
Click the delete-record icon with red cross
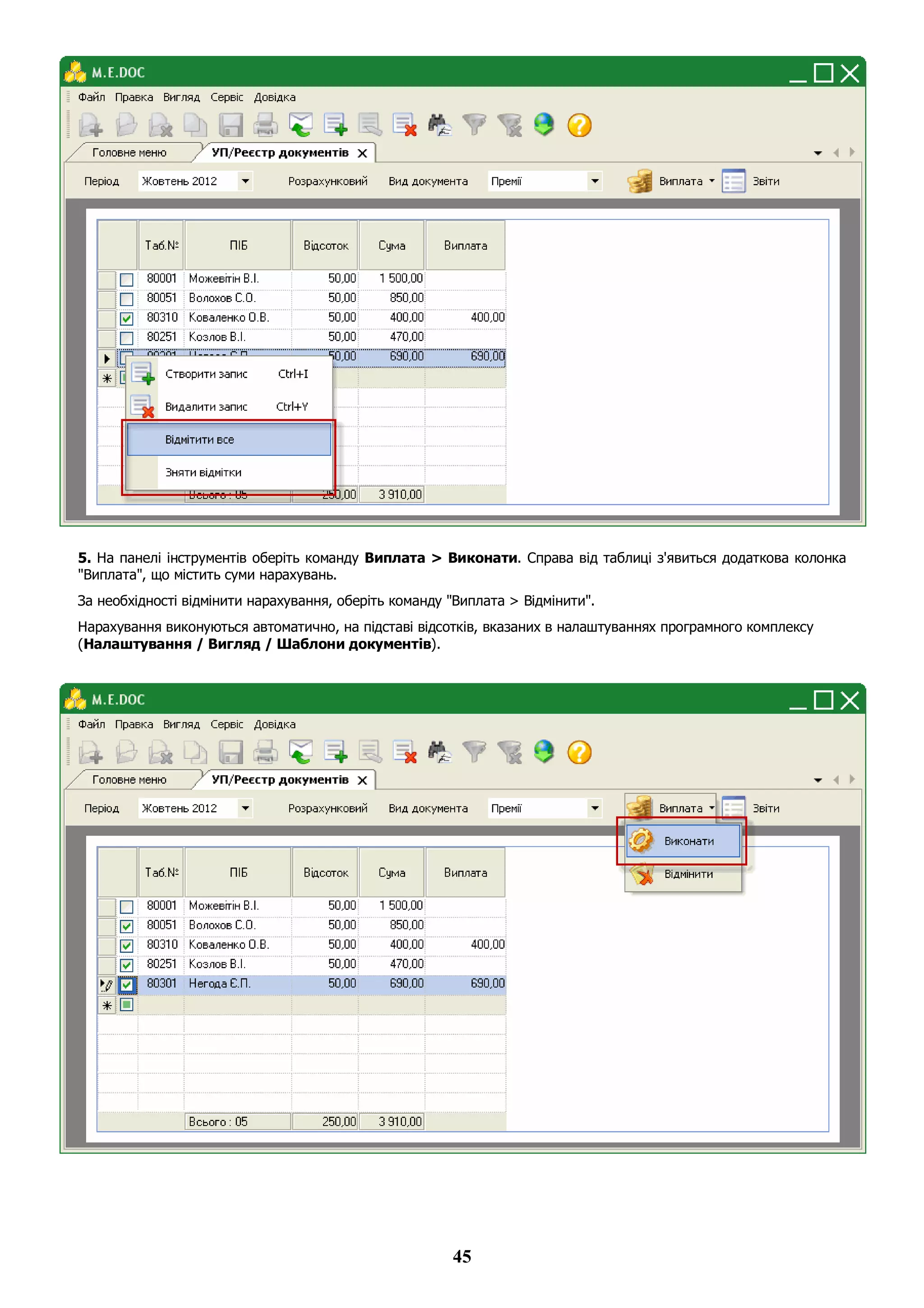(x=405, y=125)
